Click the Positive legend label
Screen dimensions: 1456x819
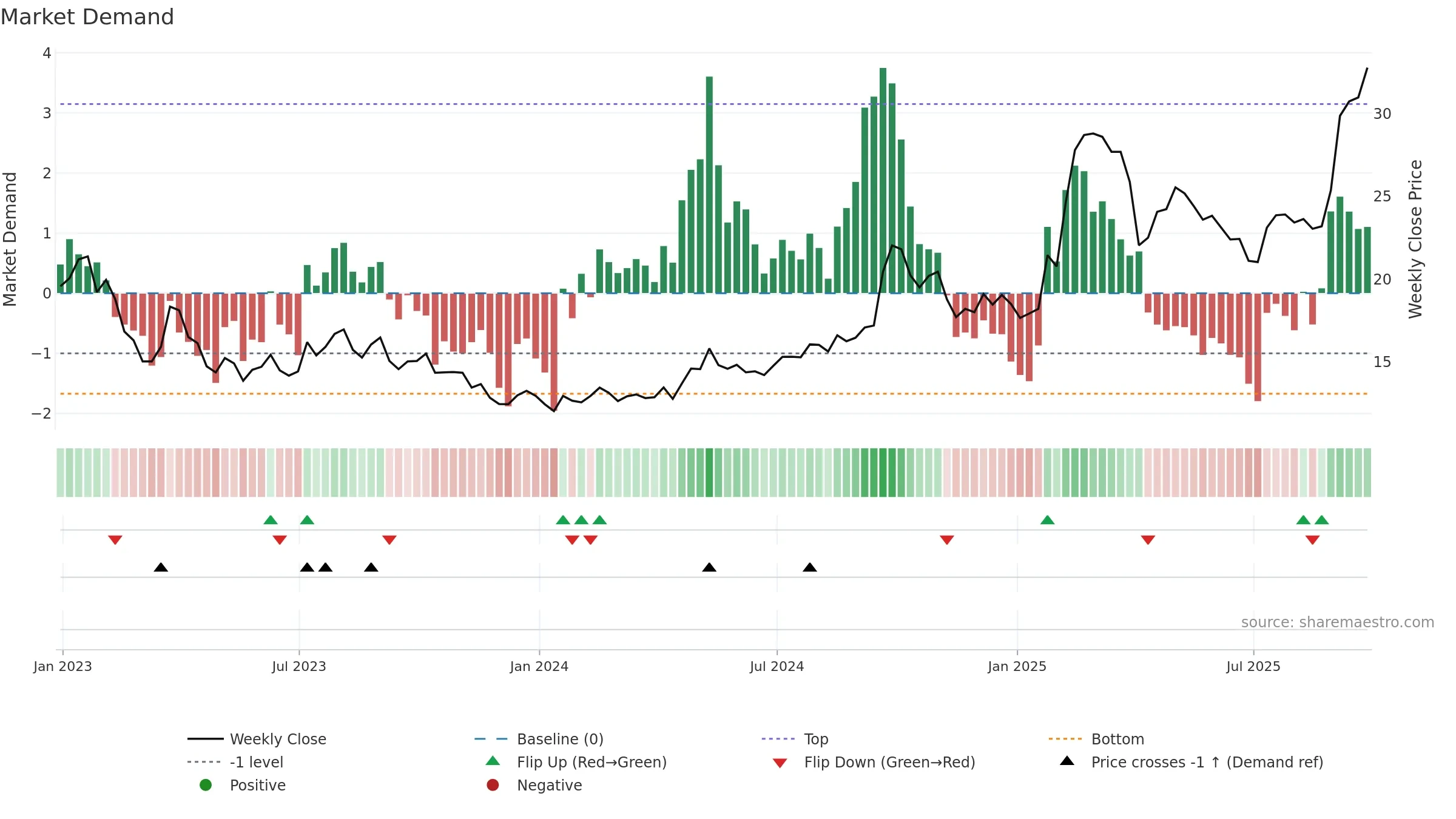click(257, 785)
